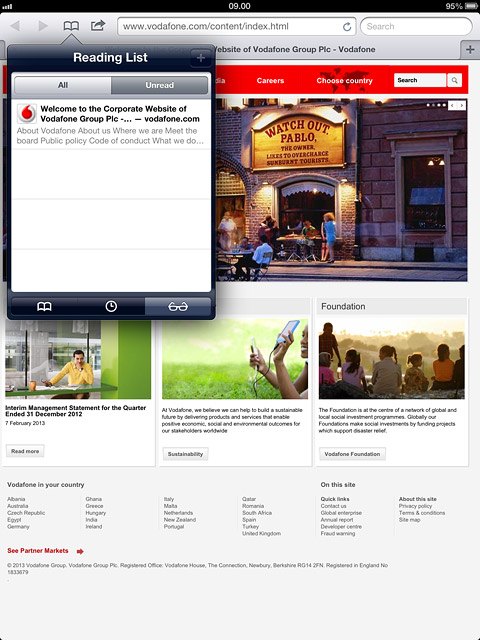Select the Reading List glasses icon
This screenshot has width=480, height=640.
[x=178, y=306]
